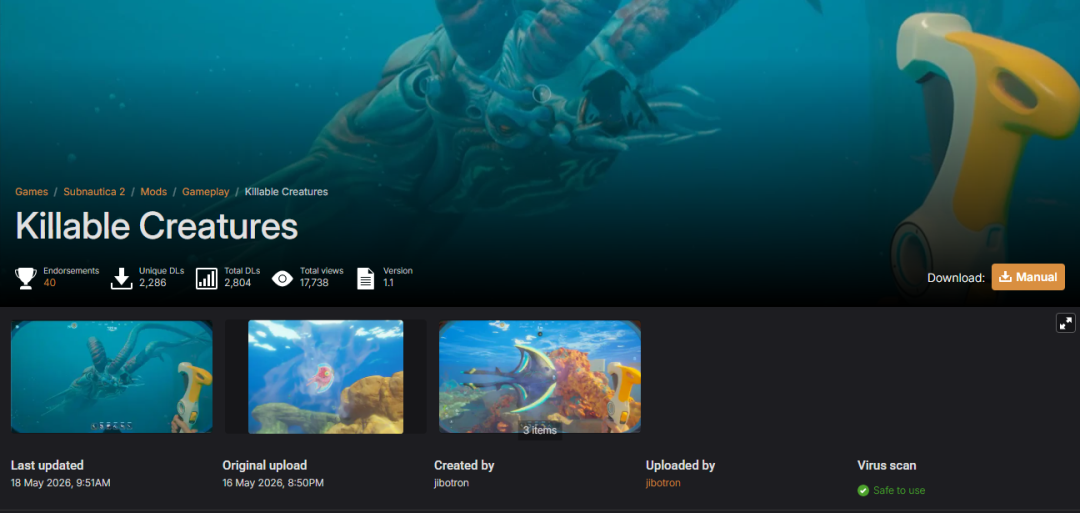The height and width of the screenshot is (513, 1080).
Task: Click the 3 items gallery counter
Action: tap(540, 430)
